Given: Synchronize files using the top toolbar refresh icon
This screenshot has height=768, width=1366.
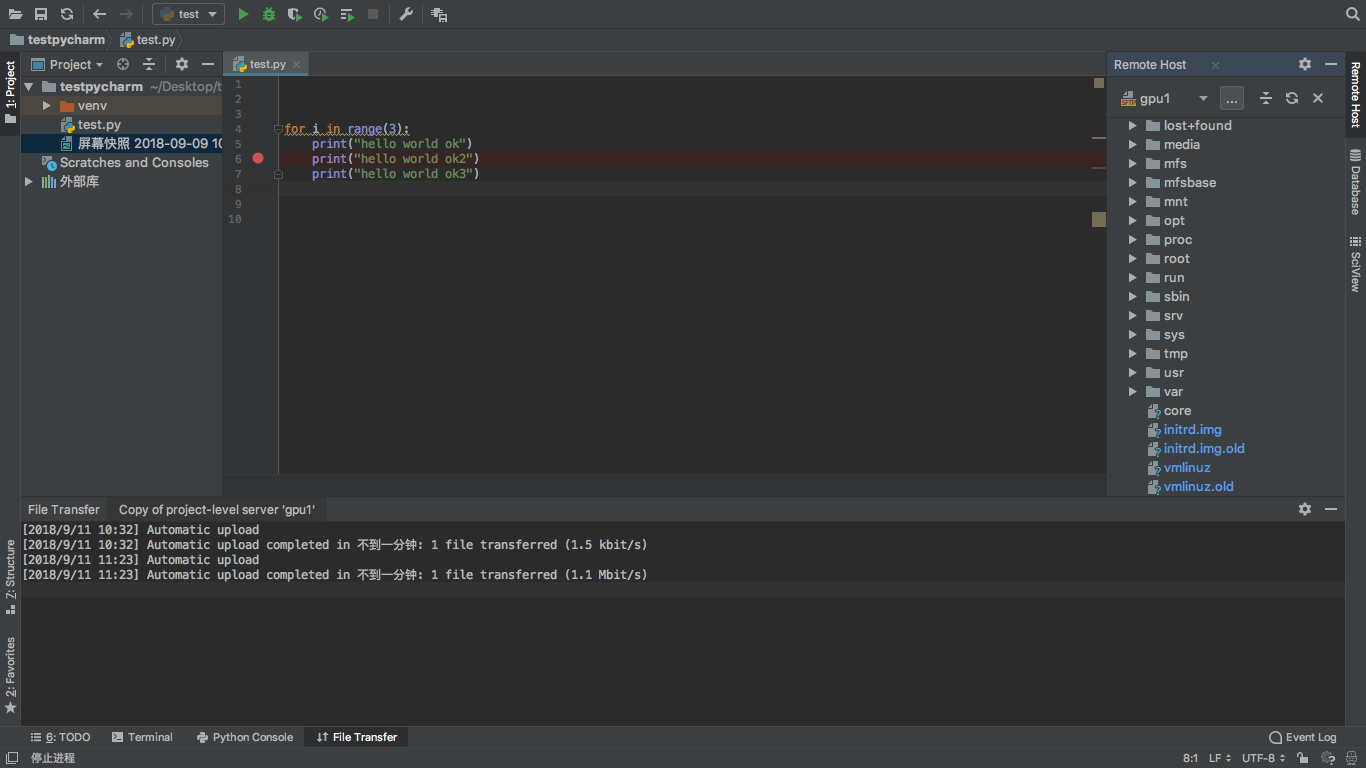Looking at the screenshot, I should click(67, 14).
